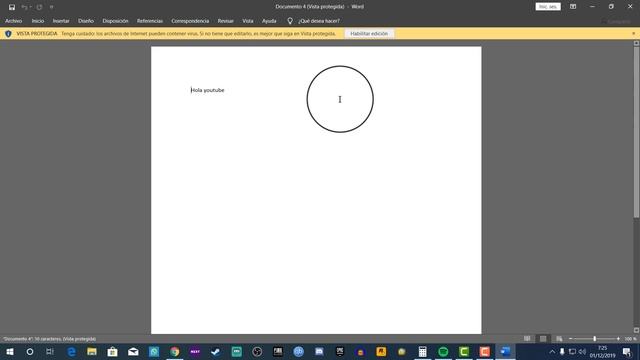Open the Undo history dropdown arrow
Viewport: 640px width, 360px height.
31,7
